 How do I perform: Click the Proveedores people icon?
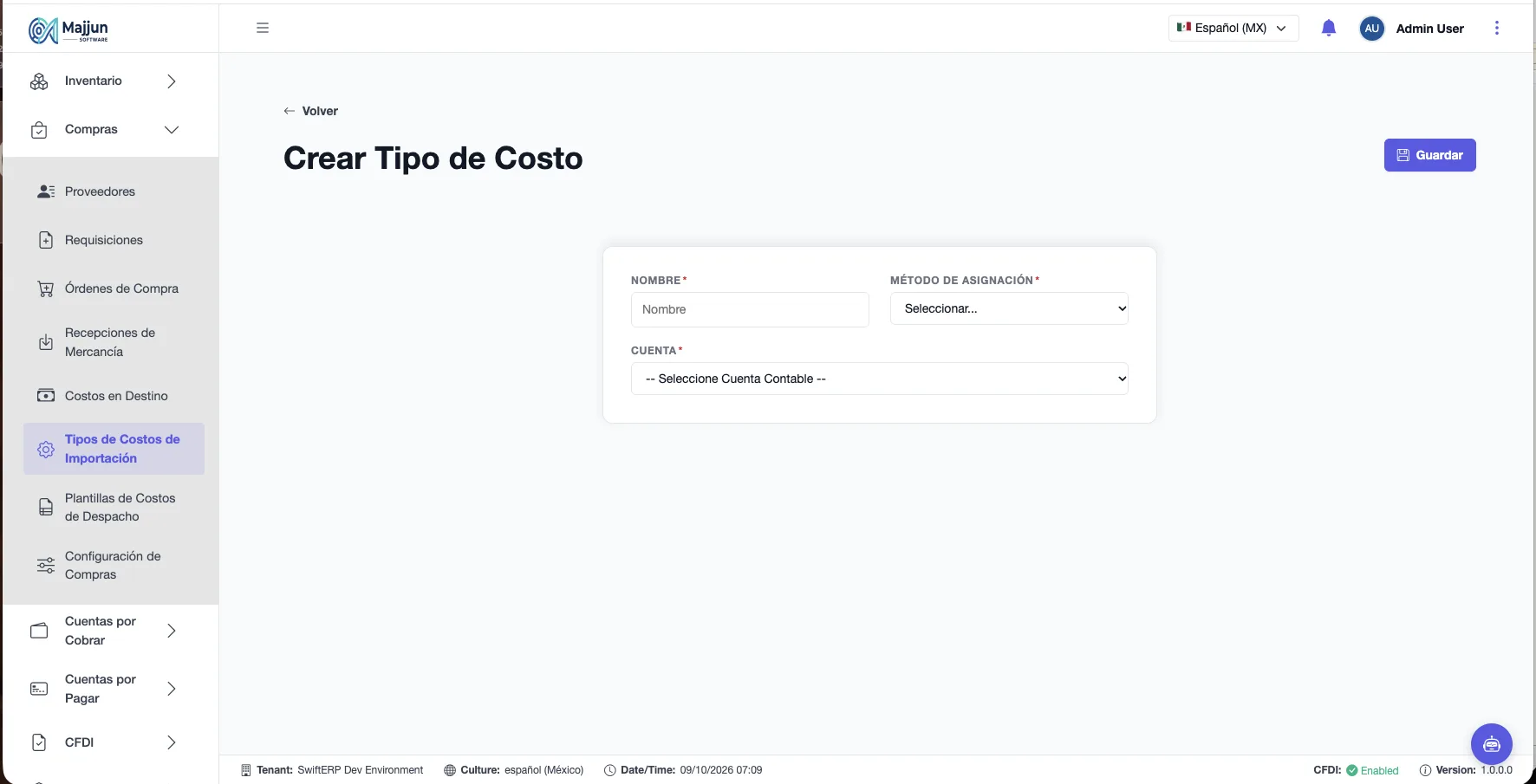(46, 191)
